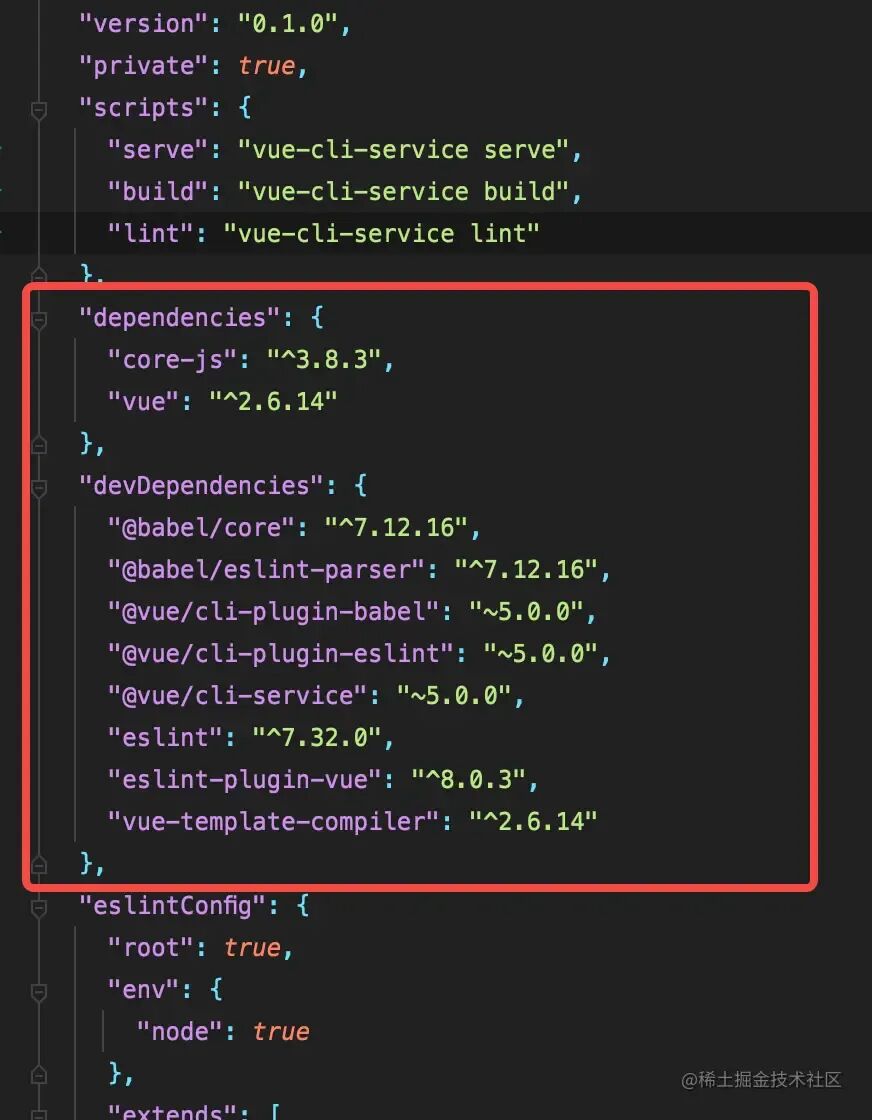Click the "build" script key
The height and width of the screenshot is (1120, 872).
coord(158,191)
